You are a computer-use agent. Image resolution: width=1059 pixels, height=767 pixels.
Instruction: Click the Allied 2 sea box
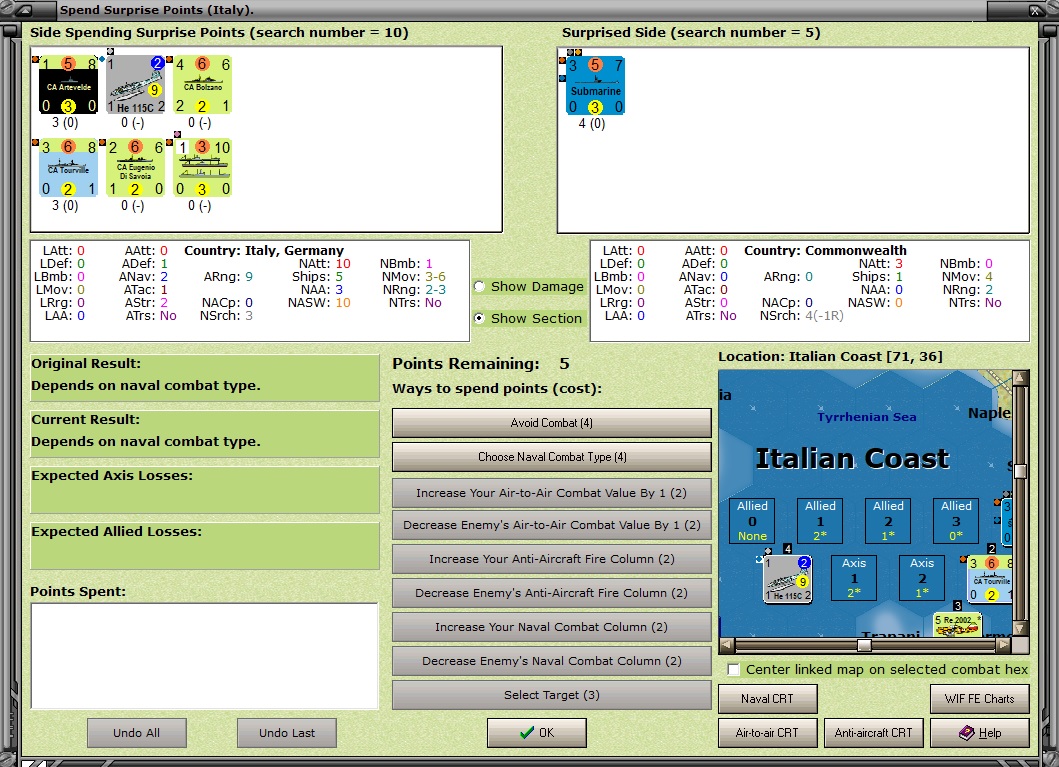pos(888,521)
